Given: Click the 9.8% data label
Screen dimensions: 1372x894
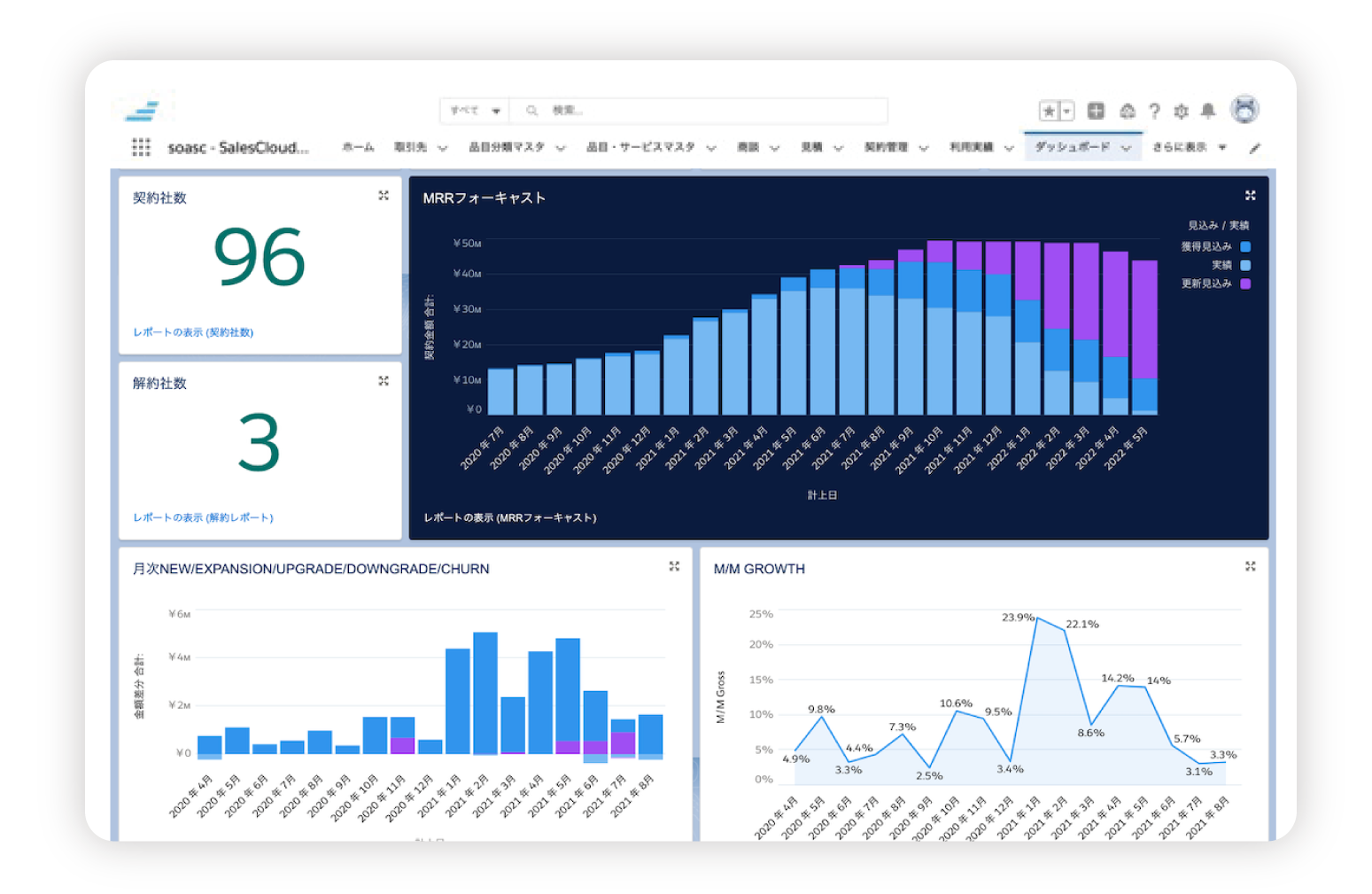Looking at the screenshot, I should (821, 709).
